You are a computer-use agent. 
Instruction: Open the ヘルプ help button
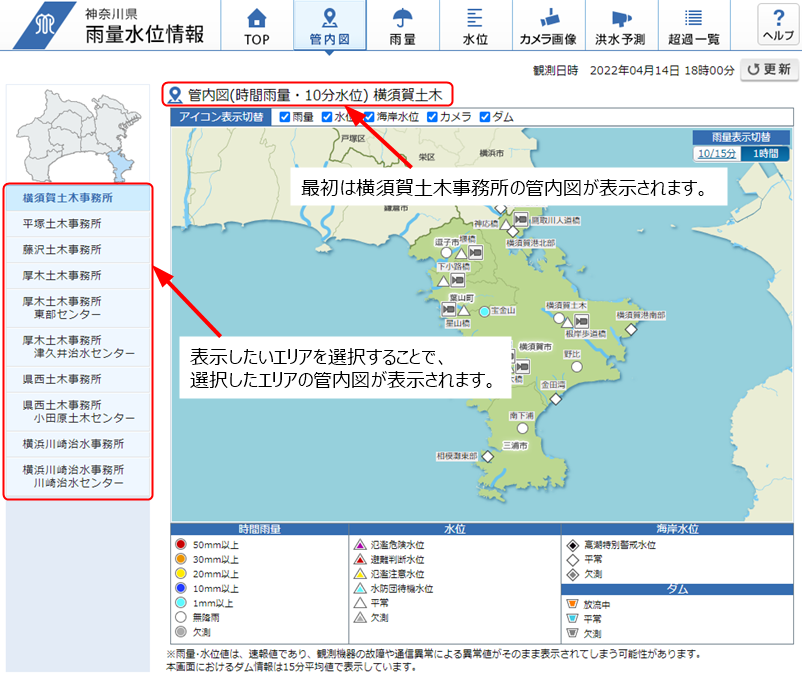[x=778, y=24]
